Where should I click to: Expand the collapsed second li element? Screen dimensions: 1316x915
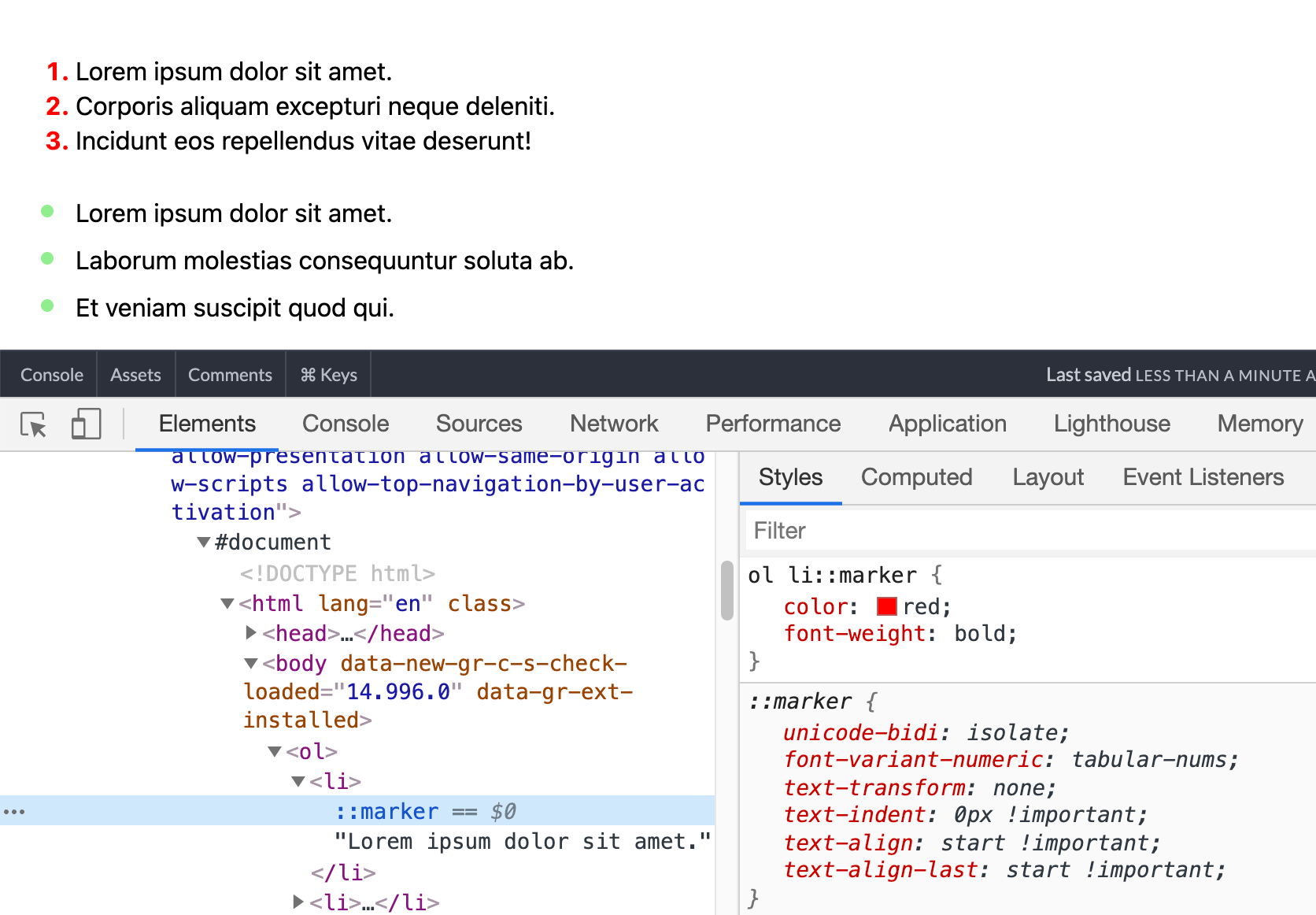298,902
